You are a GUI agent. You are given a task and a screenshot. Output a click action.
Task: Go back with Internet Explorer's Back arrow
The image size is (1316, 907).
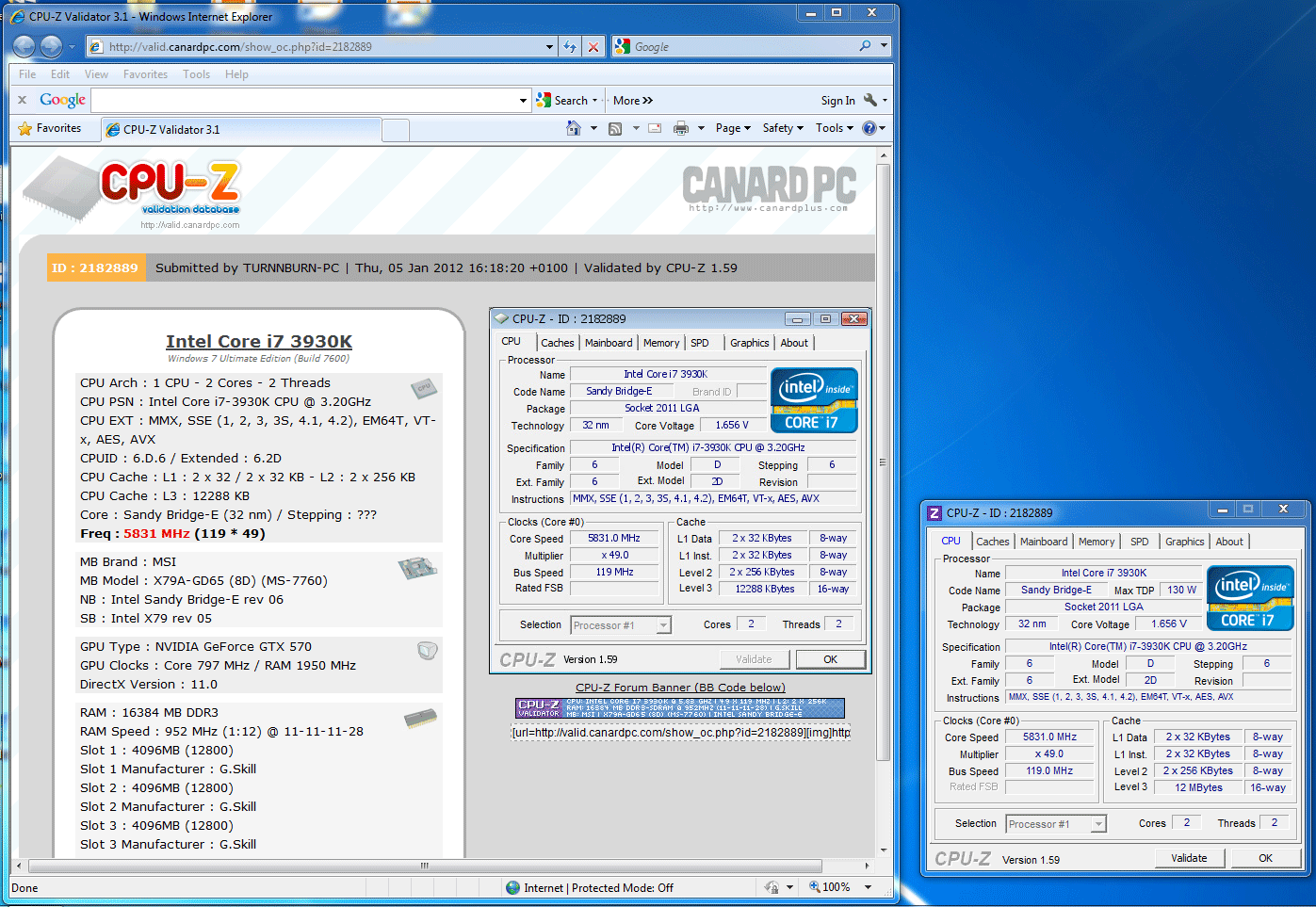(x=24, y=46)
